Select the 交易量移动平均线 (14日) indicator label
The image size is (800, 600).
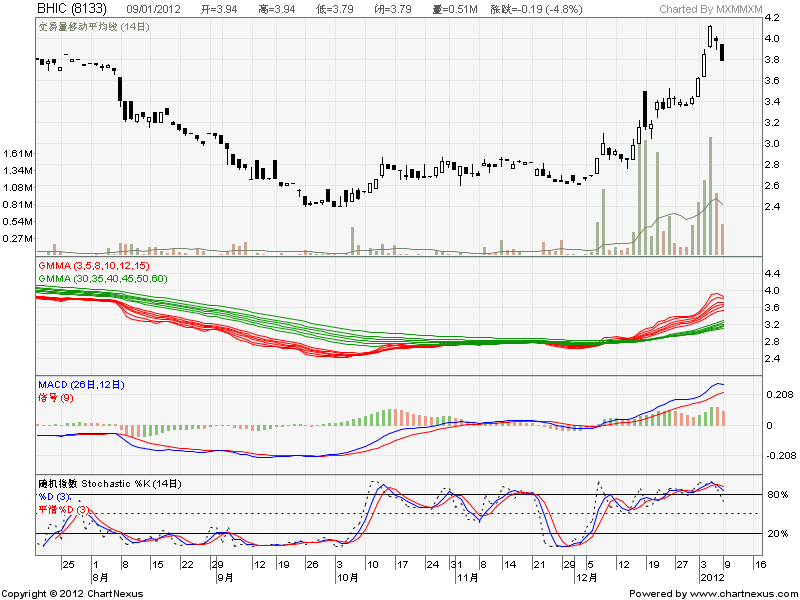[x=93, y=26]
